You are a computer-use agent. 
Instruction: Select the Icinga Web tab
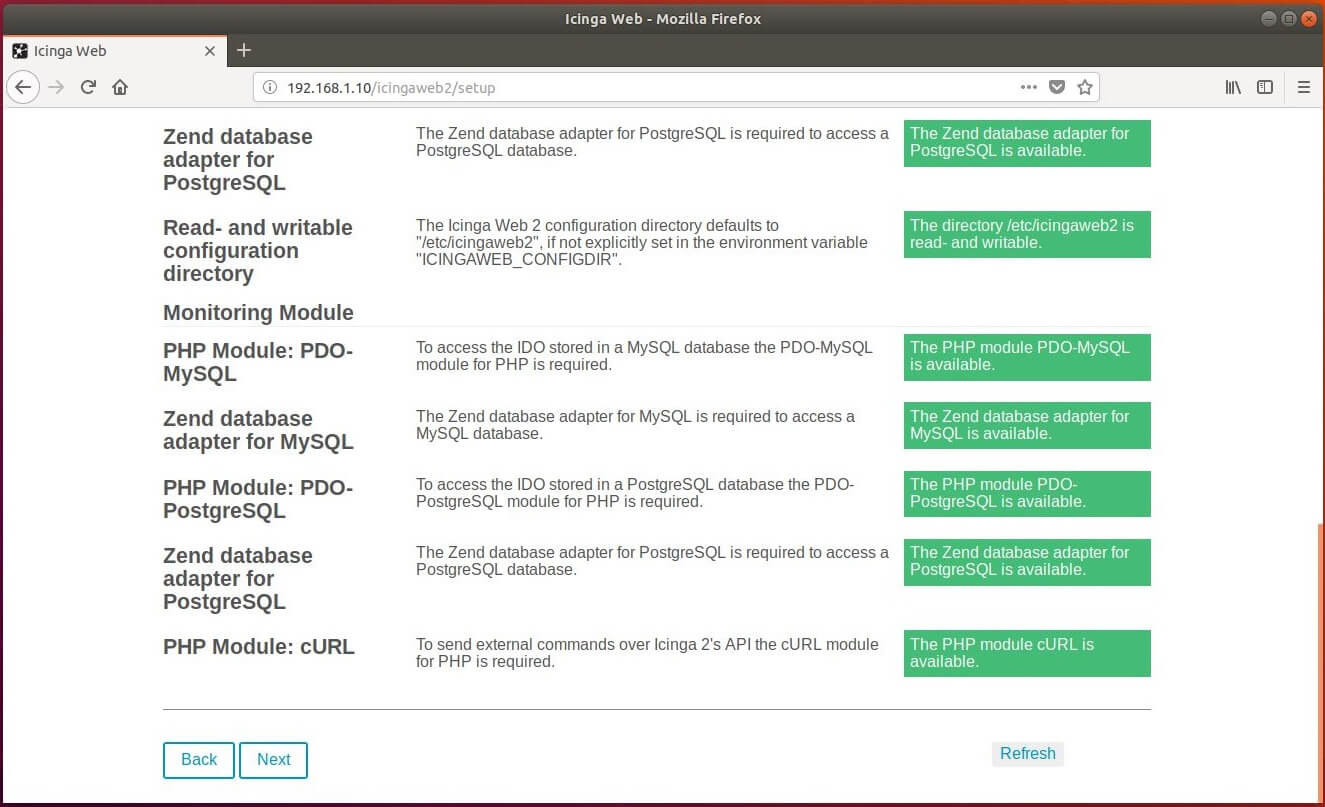click(100, 51)
